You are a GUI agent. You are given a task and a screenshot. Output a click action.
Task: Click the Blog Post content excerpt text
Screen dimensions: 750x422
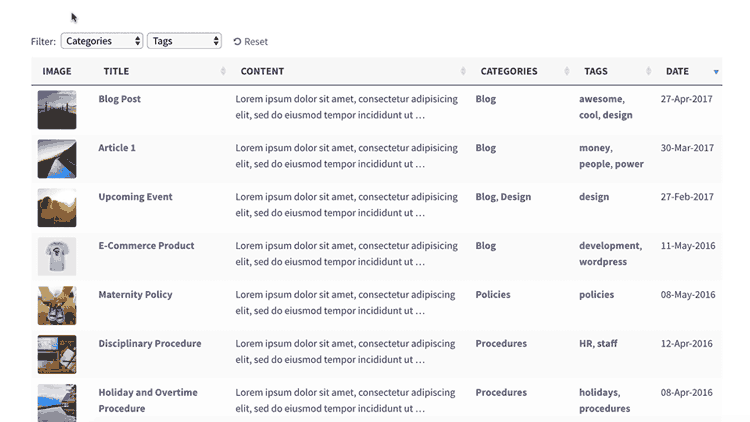pos(346,107)
